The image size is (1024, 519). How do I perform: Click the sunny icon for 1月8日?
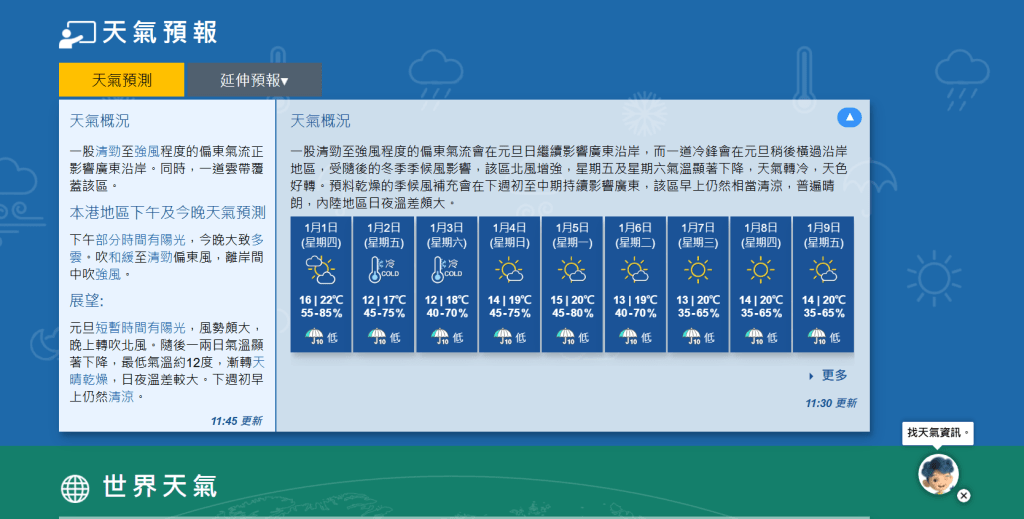760,269
